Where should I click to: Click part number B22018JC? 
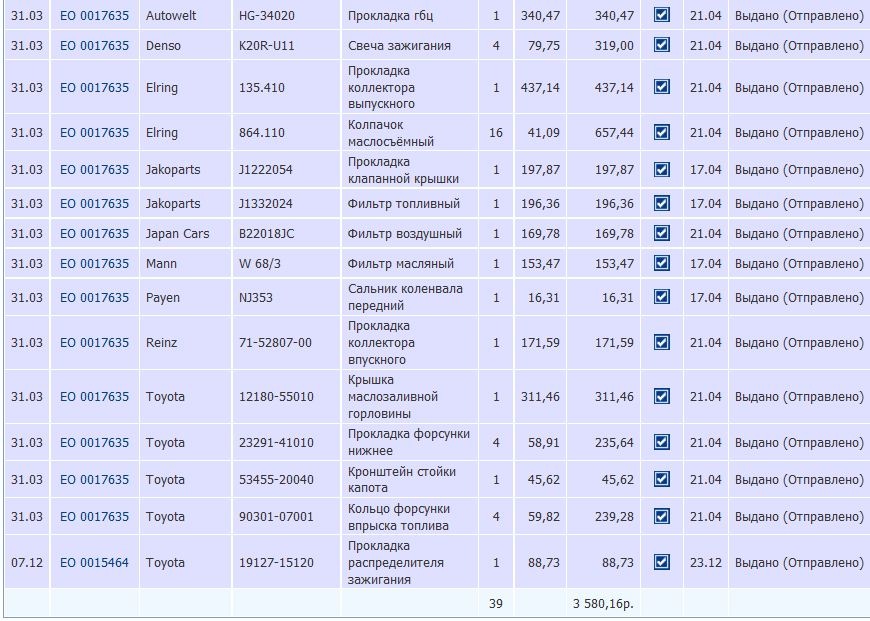(267, 234)
